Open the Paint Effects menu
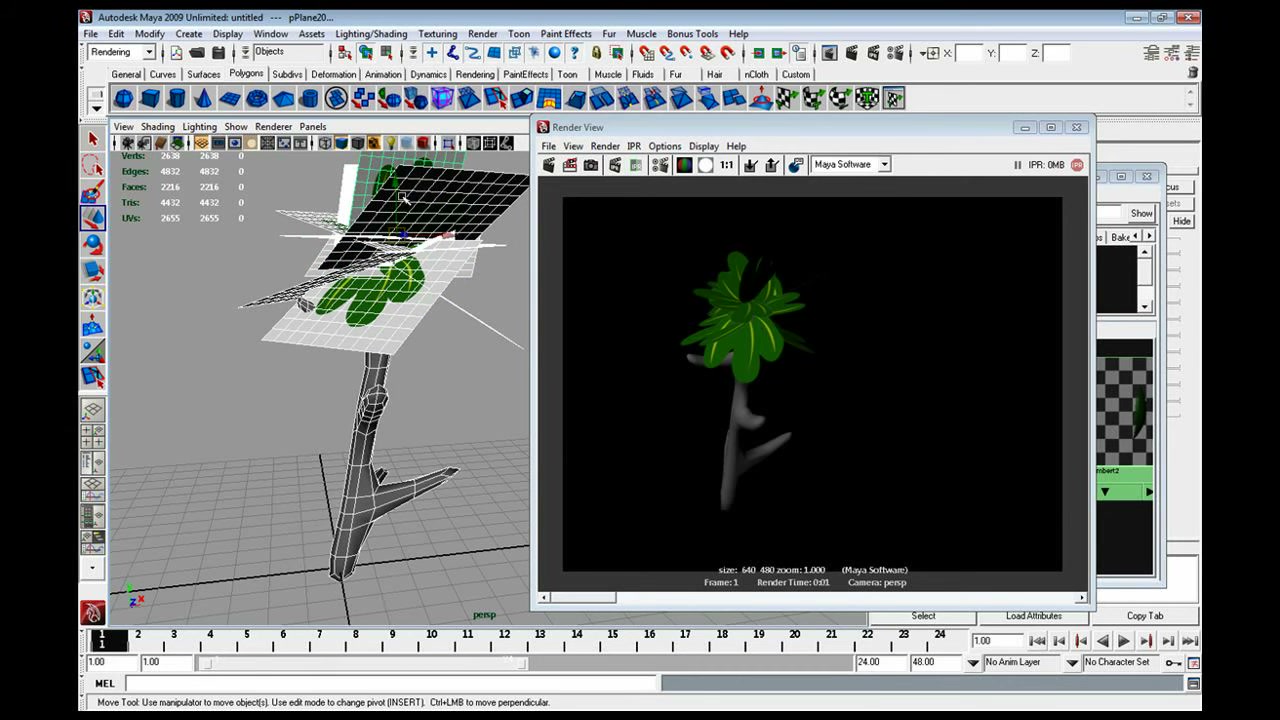The image size is (1280, 720). click(566, 34)
